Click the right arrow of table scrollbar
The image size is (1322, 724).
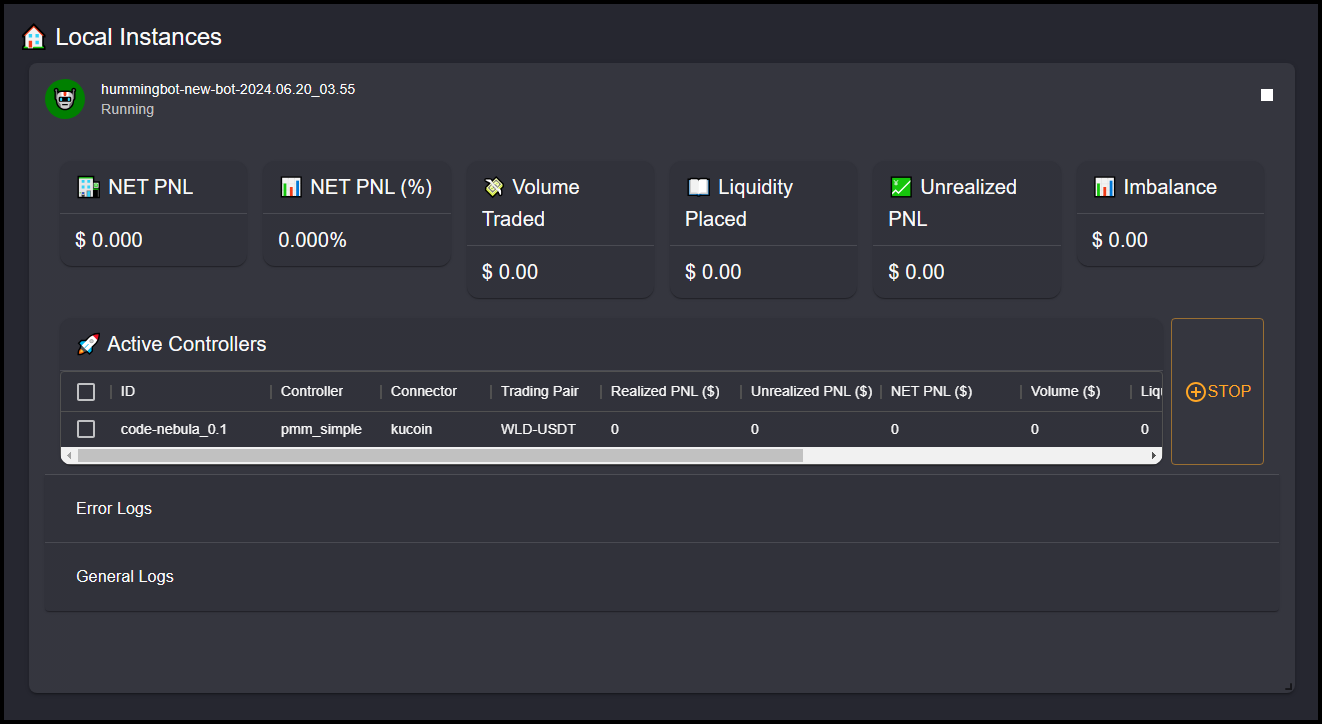(1154, 456)
